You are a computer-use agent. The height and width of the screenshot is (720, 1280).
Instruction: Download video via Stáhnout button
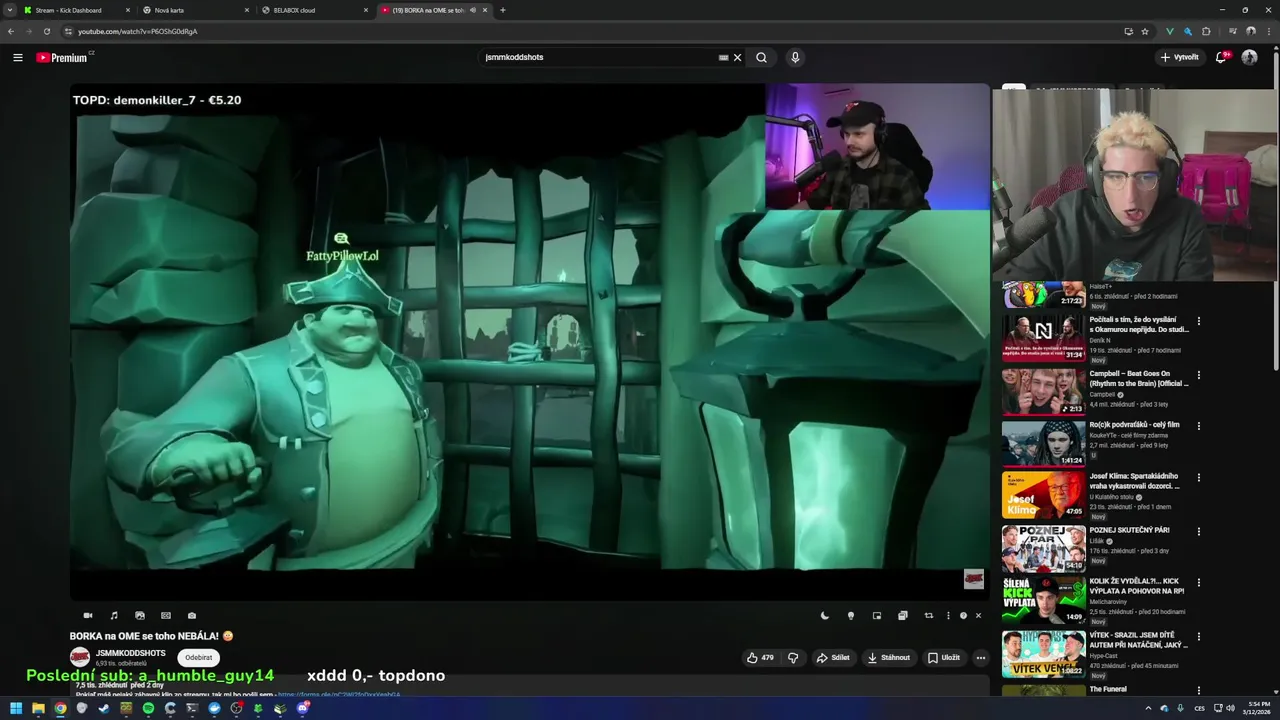coord(888,657)
